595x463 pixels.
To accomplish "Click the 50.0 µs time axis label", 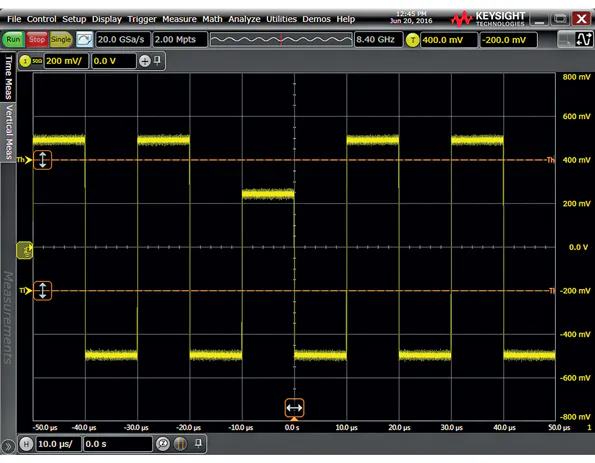I will pos(559,428).
